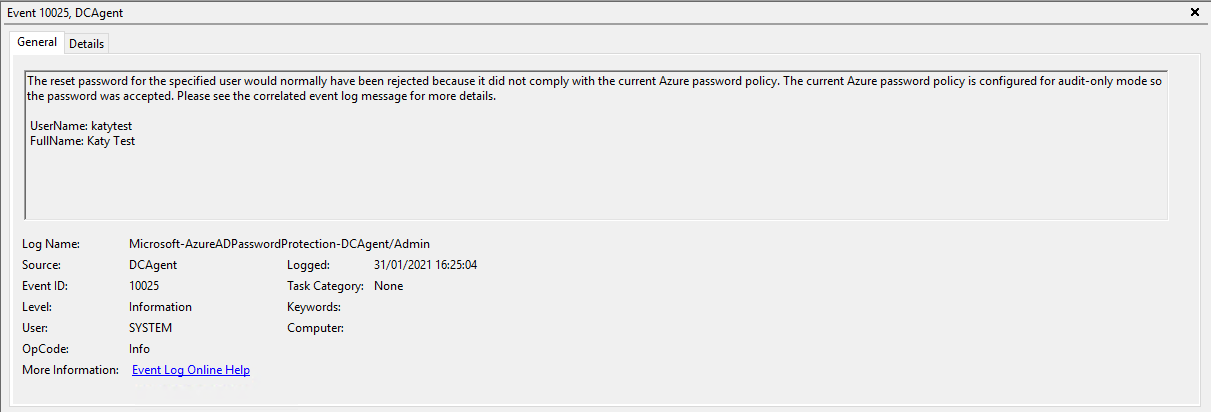Switch to the Details tab
This screenshot has width=1211, height=412.
87,44
